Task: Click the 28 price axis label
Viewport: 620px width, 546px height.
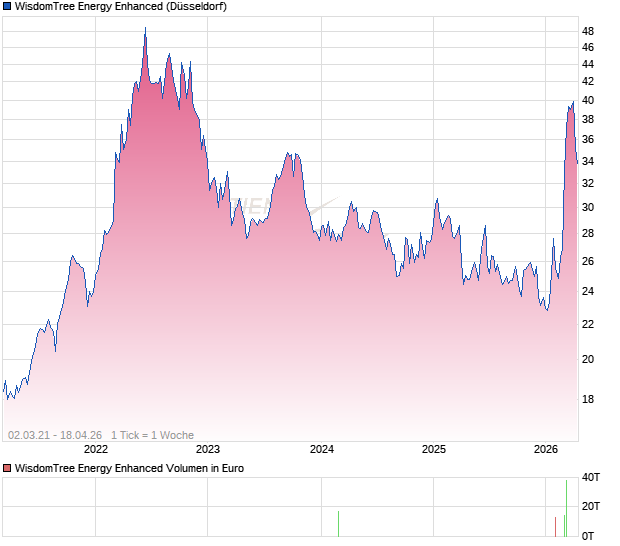Action: coord(588,233)
